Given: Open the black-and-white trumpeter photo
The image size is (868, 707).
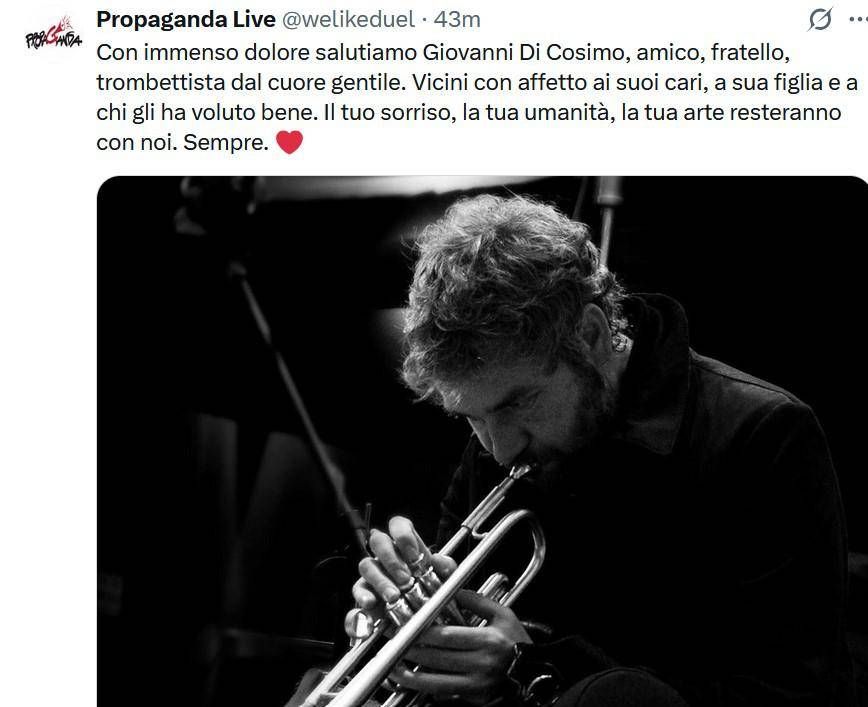Looking at the screenshot, I should pos(482,441).
